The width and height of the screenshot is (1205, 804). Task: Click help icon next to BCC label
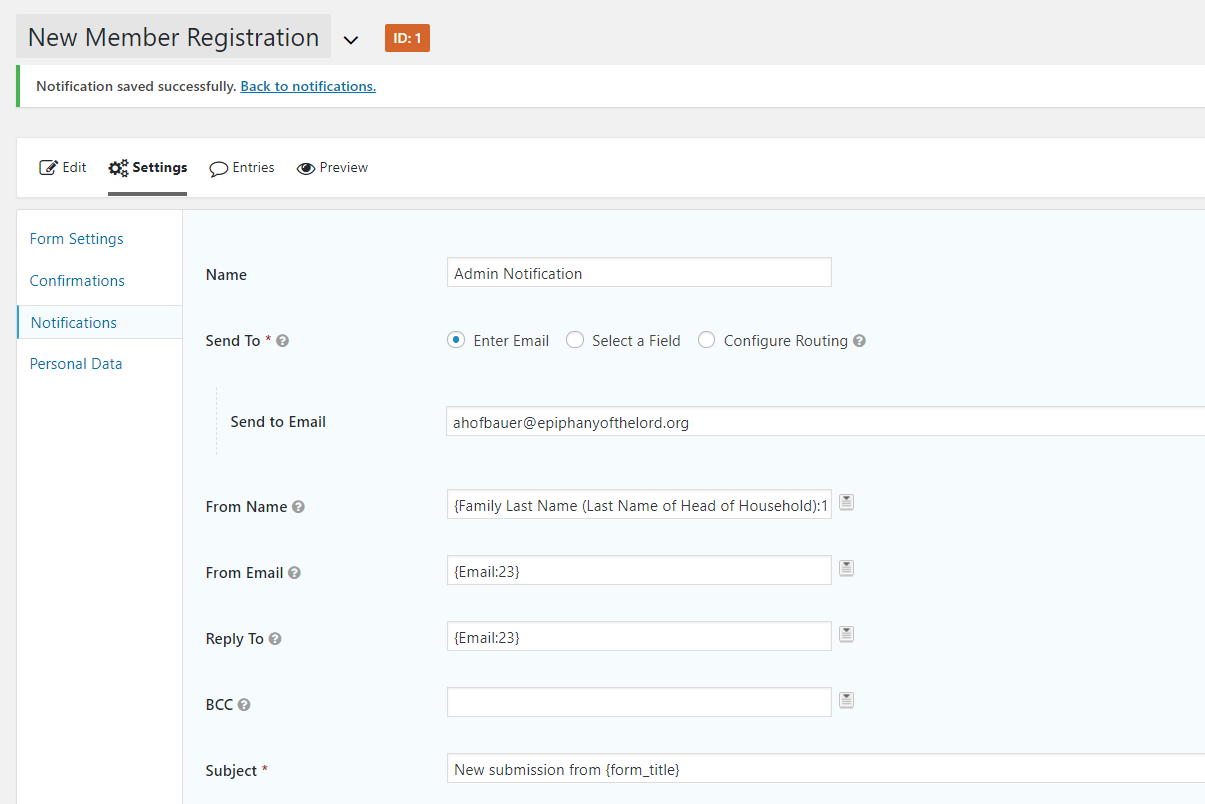(x=244, y=705)
